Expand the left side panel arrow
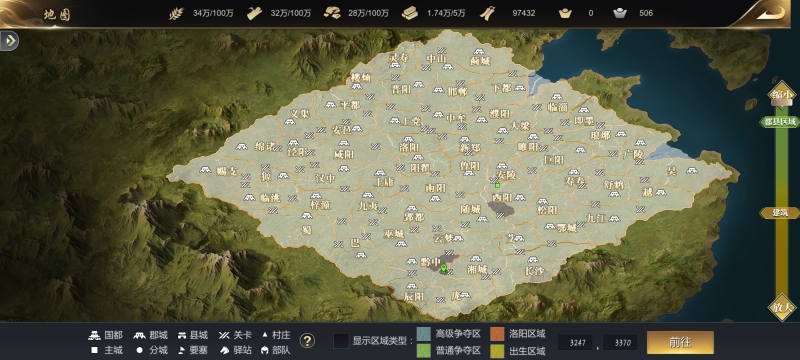 tap(10, 40)
